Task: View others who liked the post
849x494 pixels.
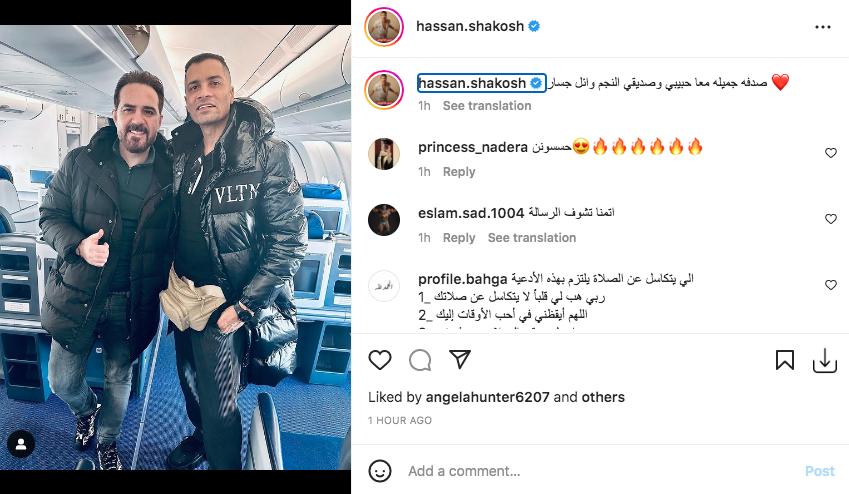Action: point(603,397)
